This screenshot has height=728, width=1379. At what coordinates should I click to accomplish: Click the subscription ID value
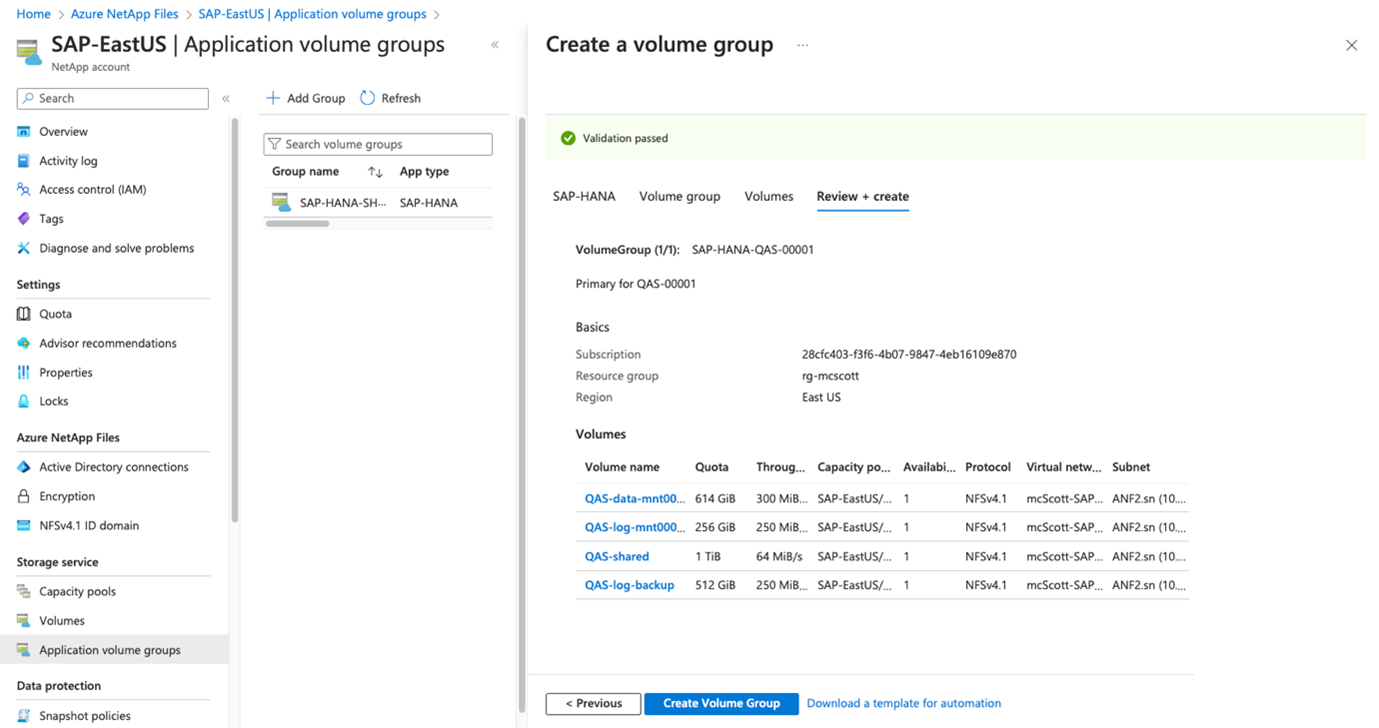pos(909,354)
